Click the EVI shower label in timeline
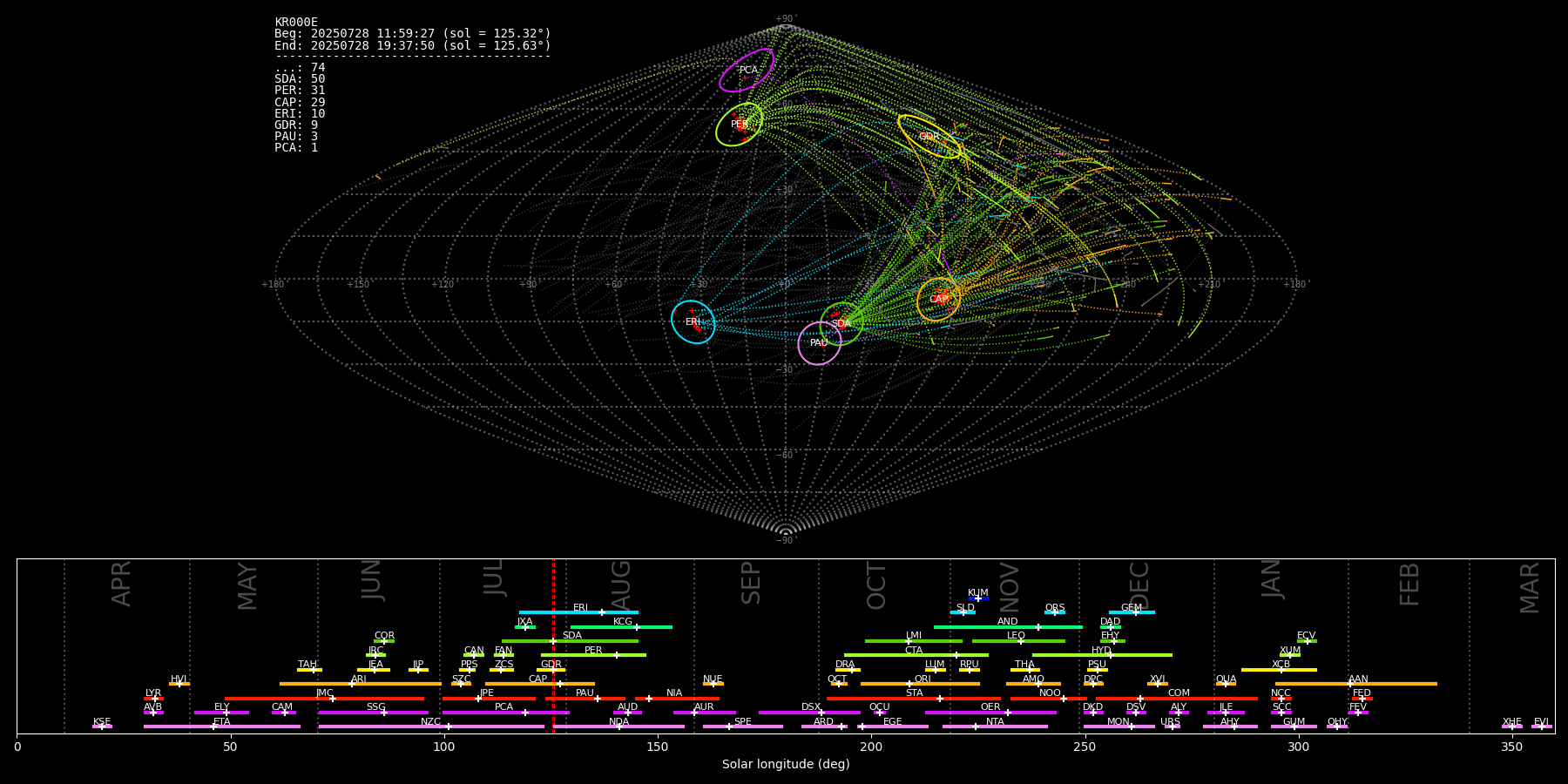 click(x=1541, y=722)
